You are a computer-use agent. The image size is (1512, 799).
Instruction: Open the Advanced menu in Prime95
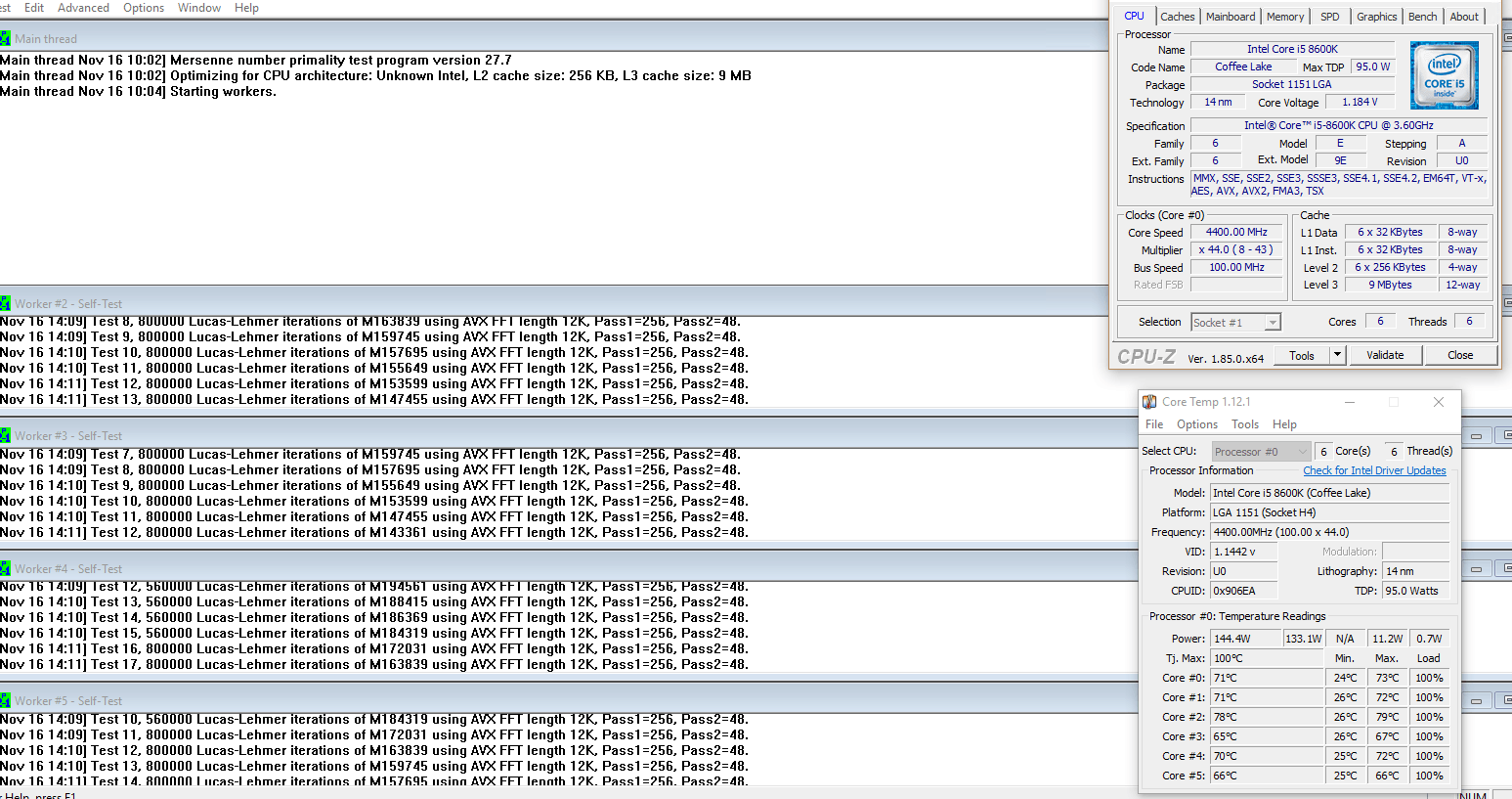83,8
